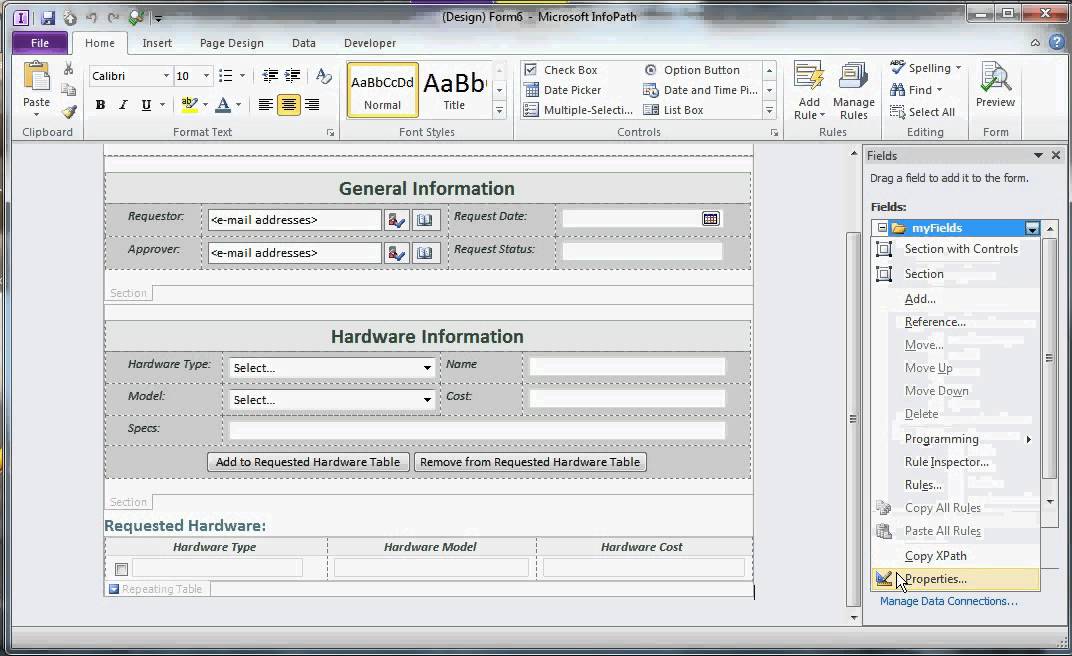
Task: Tick the checkbox in Requested Hardware row
Action: (x=122, y=569)
